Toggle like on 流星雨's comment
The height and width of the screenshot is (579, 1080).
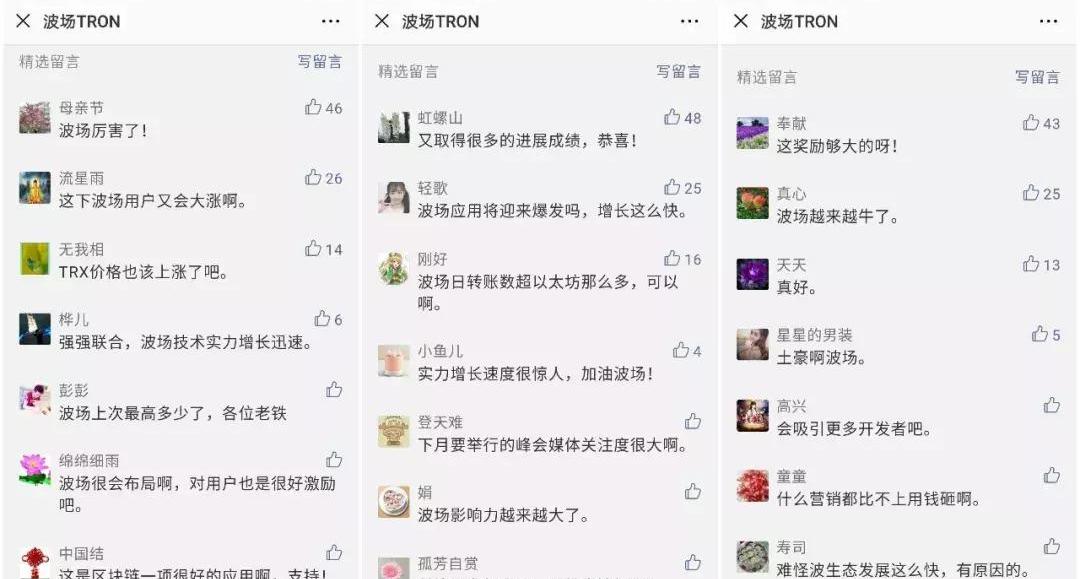click(313, 177)
